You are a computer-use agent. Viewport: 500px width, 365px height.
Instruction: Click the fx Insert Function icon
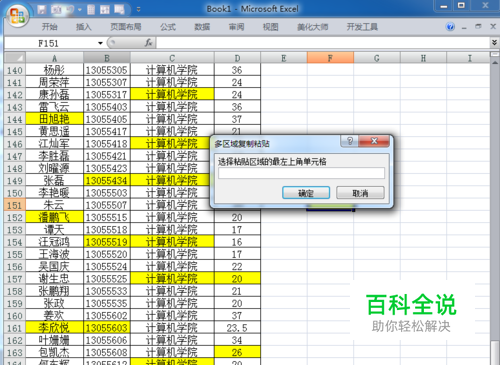pyautogui.click(x=149, y=43)
